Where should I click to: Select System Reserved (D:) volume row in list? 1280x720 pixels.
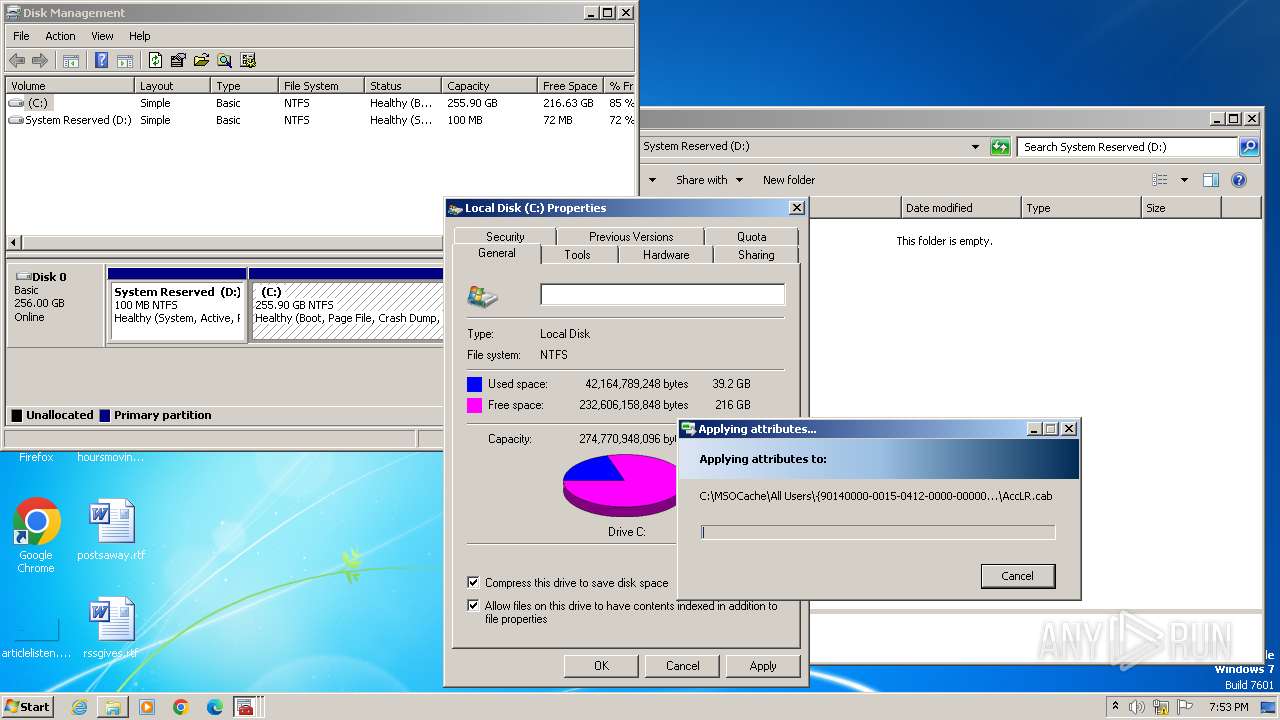pyautogui.click(x=320, y=120)
